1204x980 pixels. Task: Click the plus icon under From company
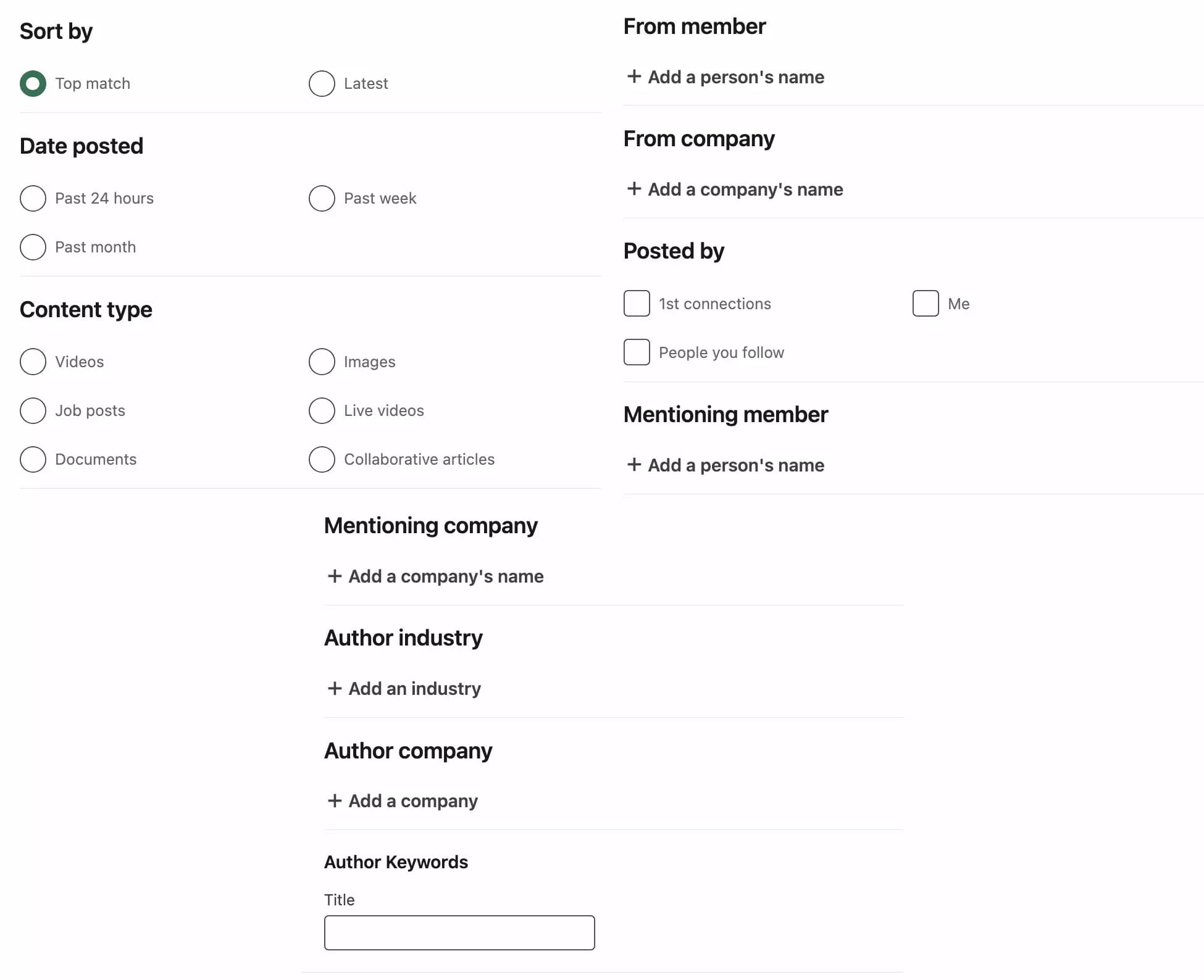pyautogui.click(x=635, y=189)
